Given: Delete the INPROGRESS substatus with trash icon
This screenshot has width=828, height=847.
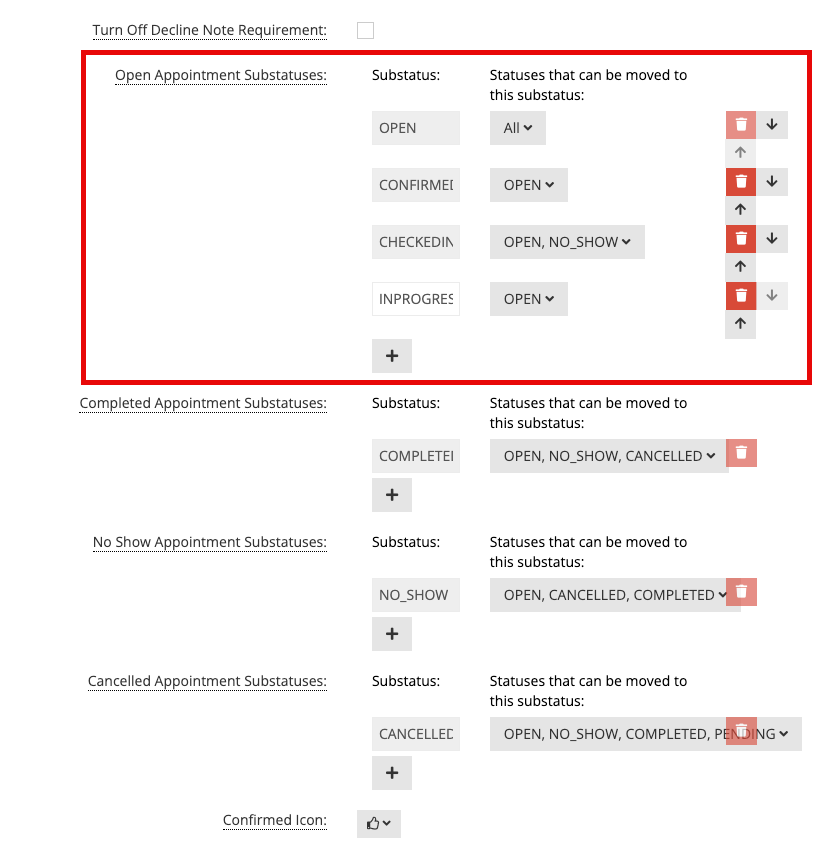Looking at the screenshot, I should pos(741,296).
